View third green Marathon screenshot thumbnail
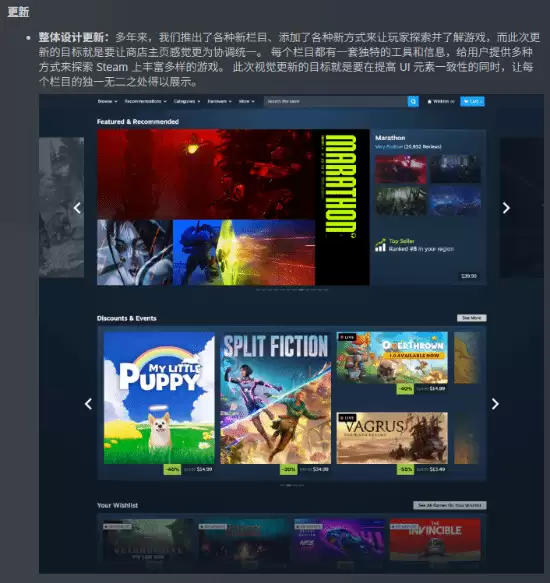 tap(401, 201)
